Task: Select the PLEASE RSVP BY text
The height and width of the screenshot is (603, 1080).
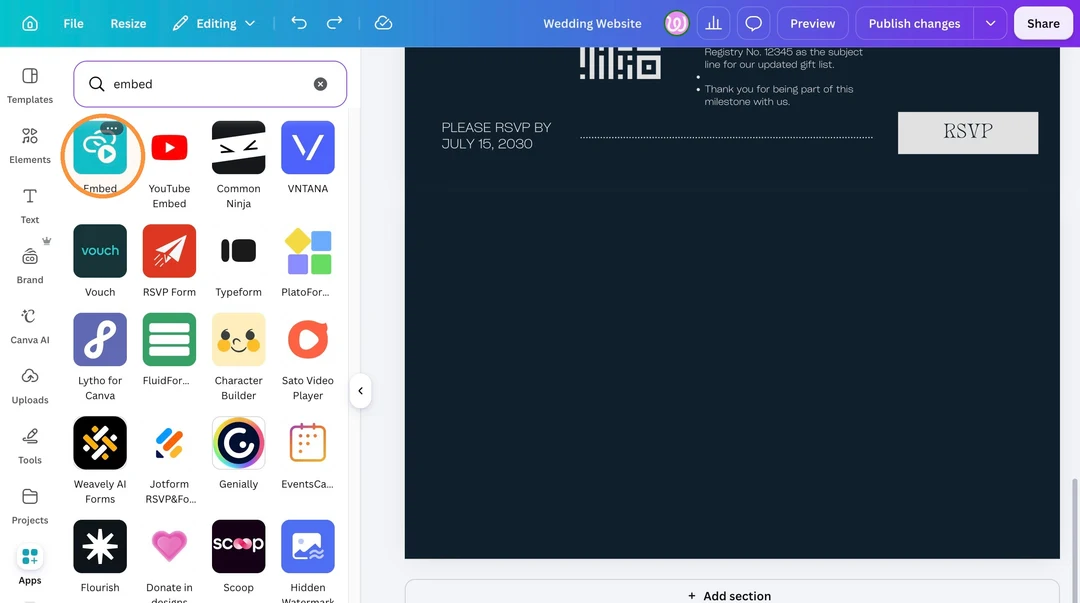Action: click(x=496, y=136)
